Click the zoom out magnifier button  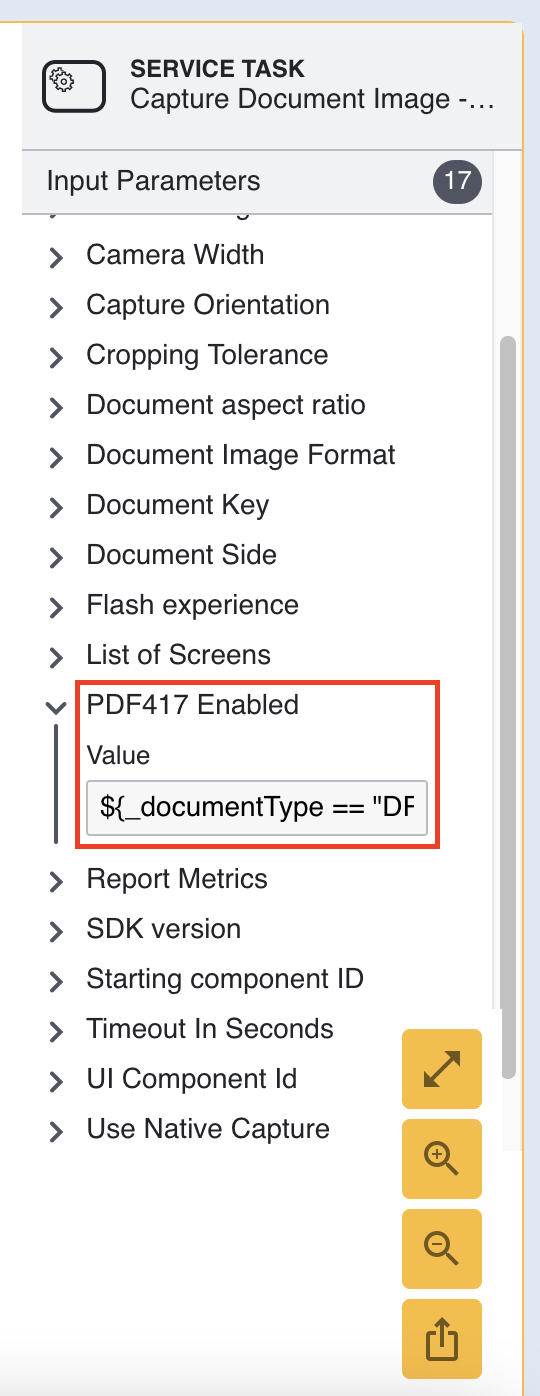point(442,1249)
